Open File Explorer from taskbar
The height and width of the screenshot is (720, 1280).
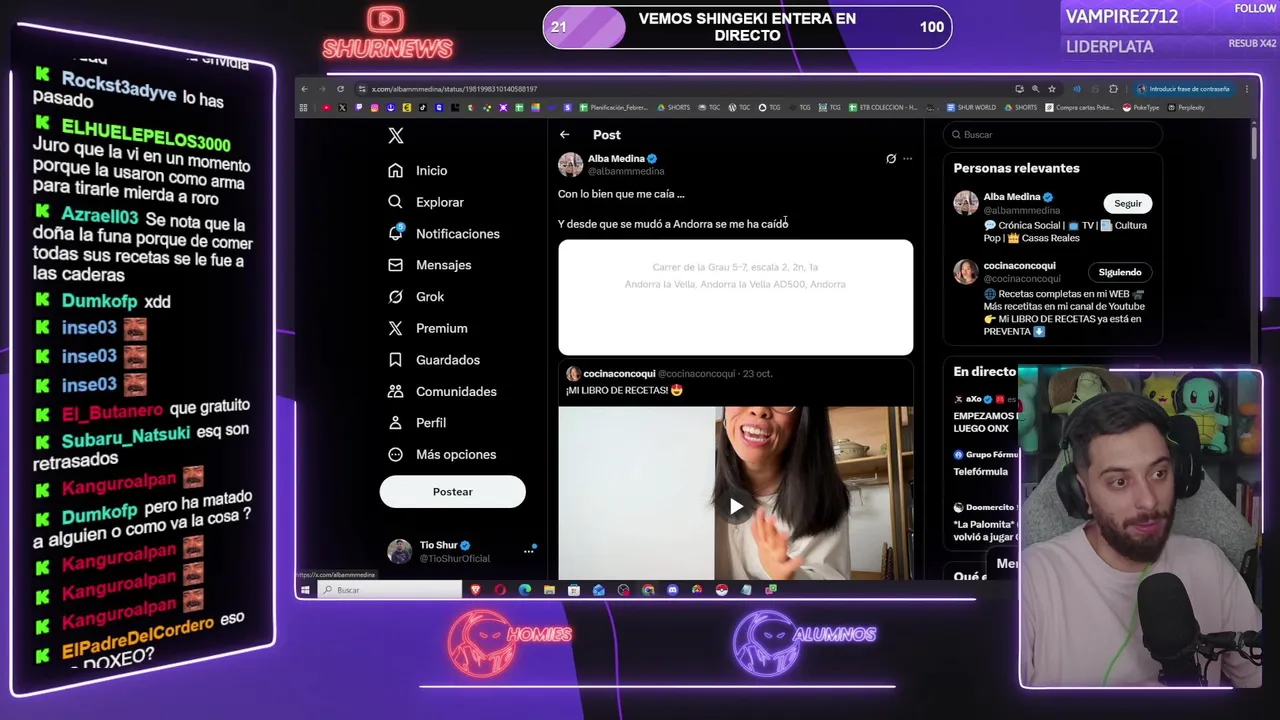[549, 590]
